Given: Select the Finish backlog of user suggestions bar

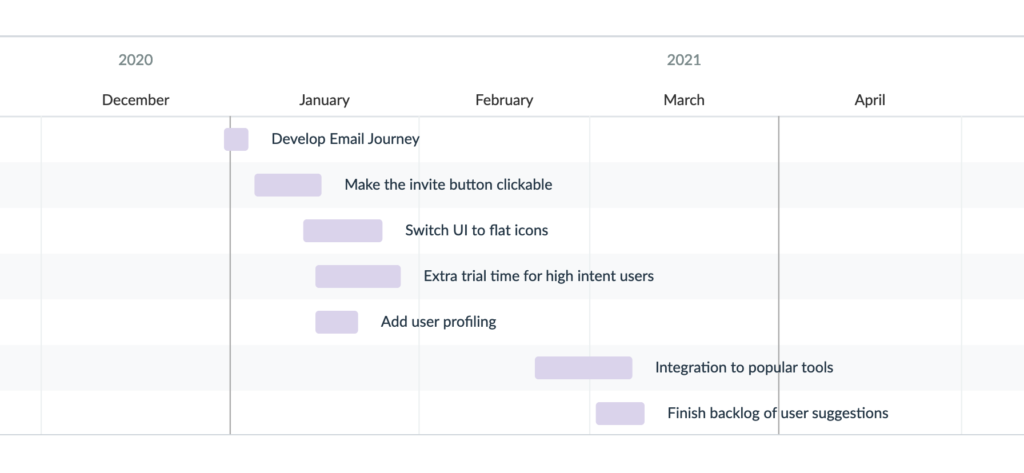Looking at the screenshot, I should 620,414.
